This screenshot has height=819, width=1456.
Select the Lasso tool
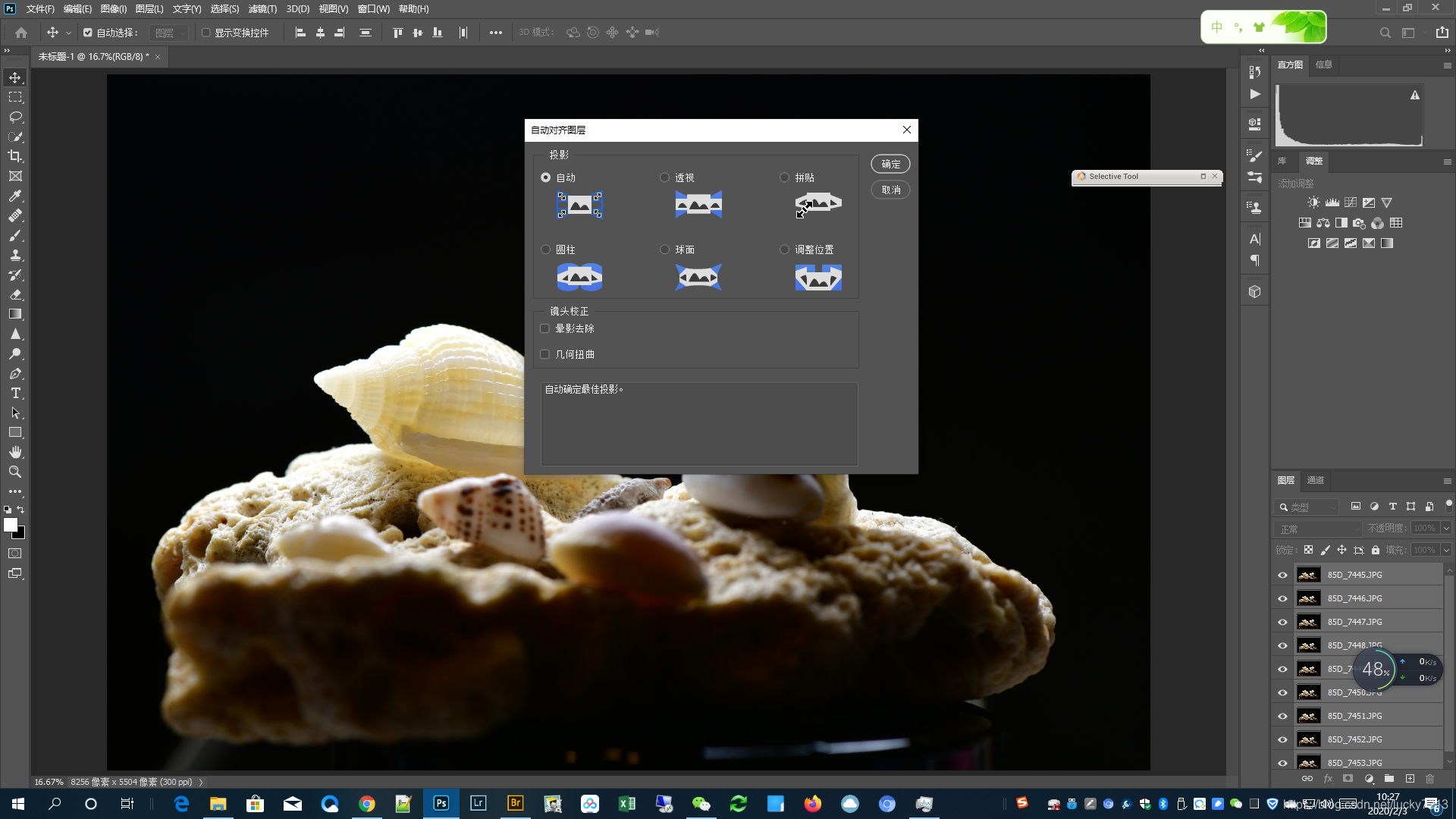pyautogui.click(x=15, y=117)
